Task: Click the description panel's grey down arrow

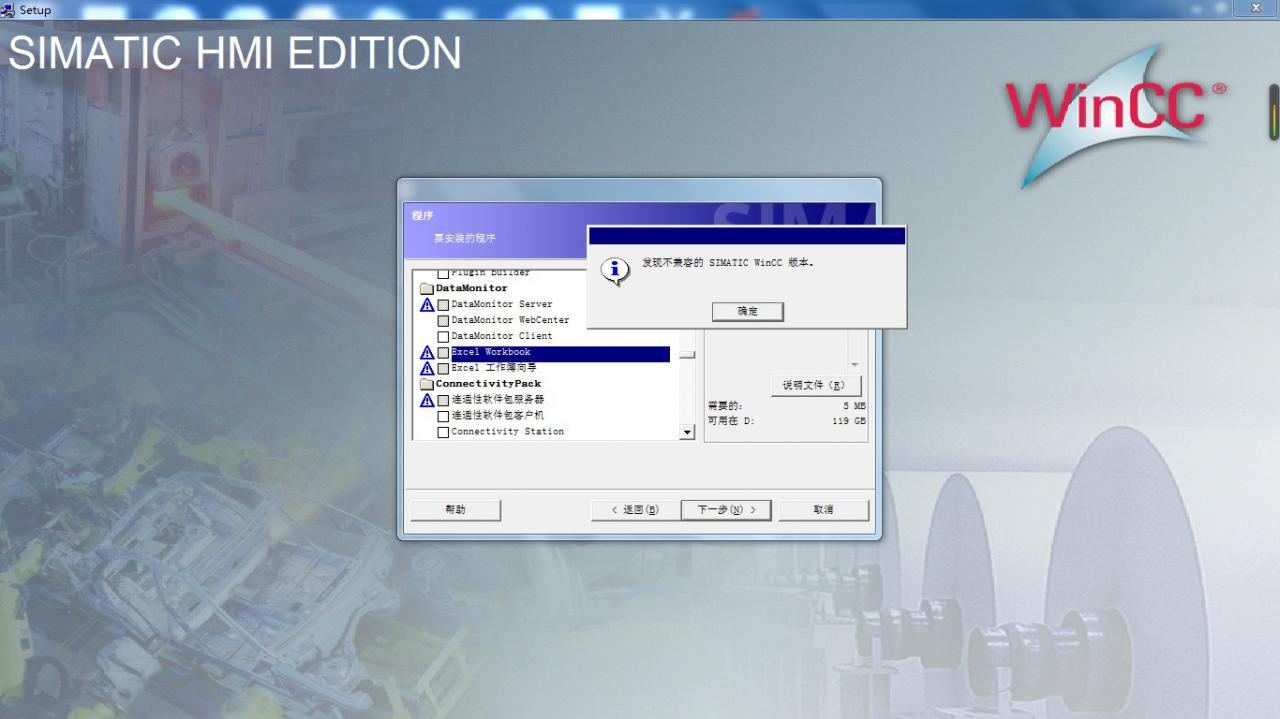Action: point(855,365)
